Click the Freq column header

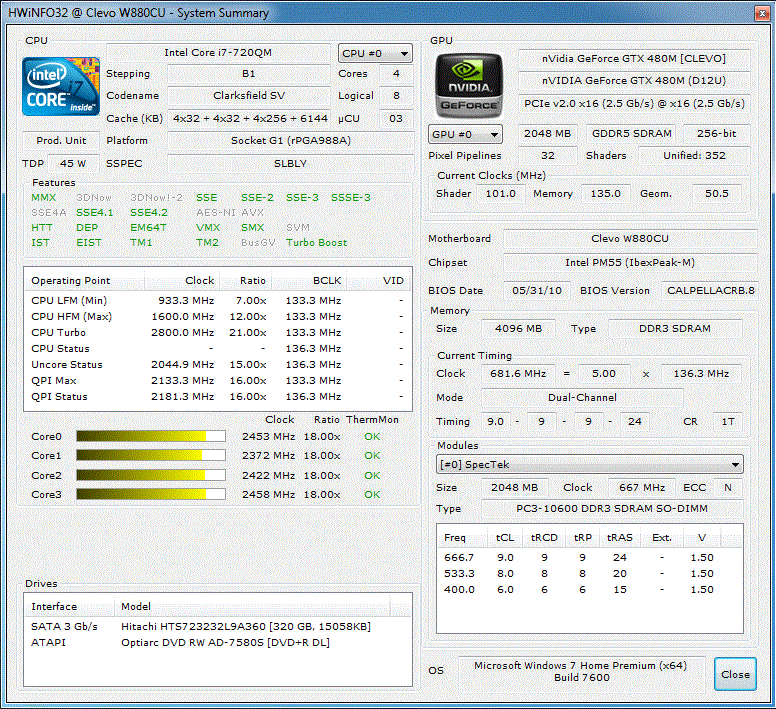click(463, 538)
